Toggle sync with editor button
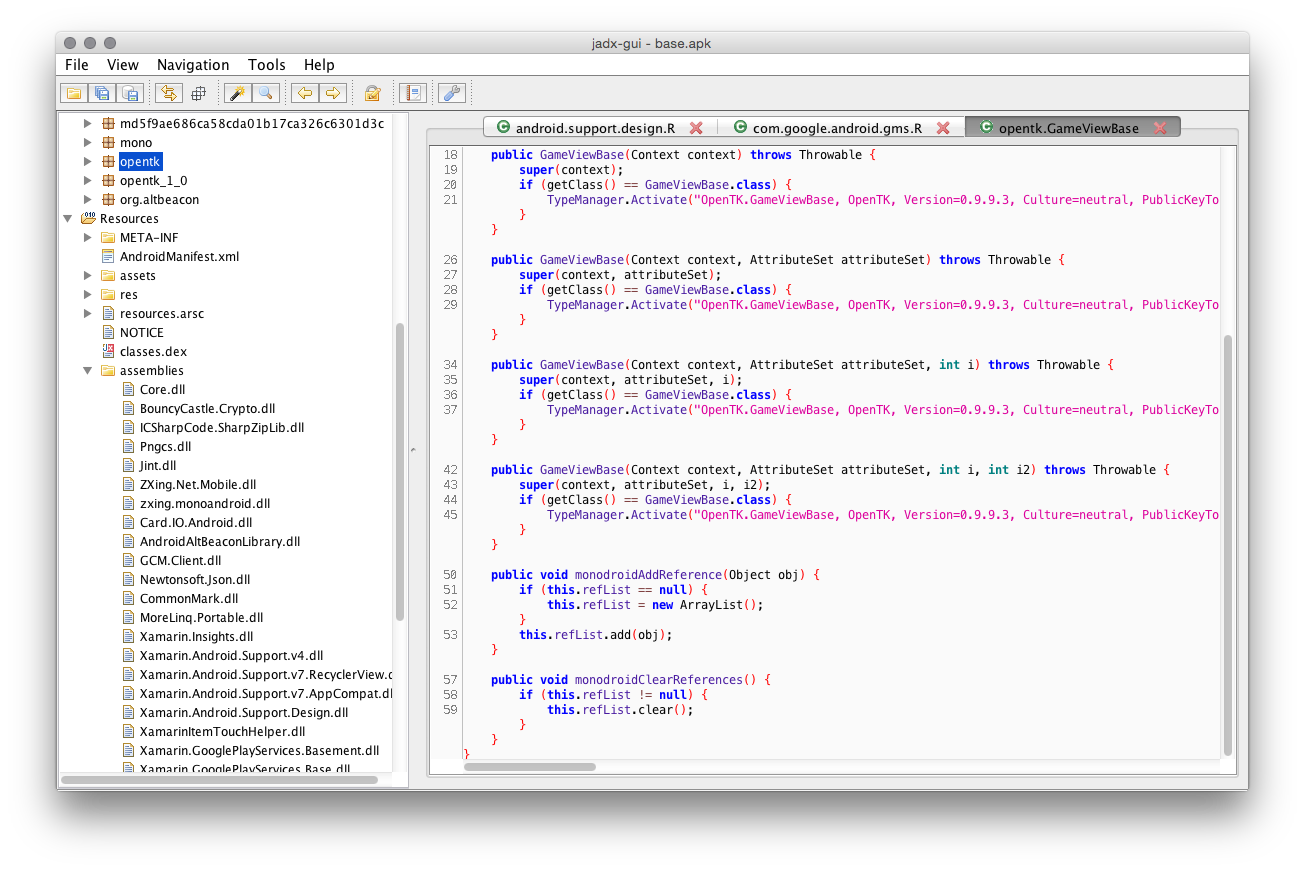The image size is (1305, 871). pyautogui.click(x=168, y=94)
